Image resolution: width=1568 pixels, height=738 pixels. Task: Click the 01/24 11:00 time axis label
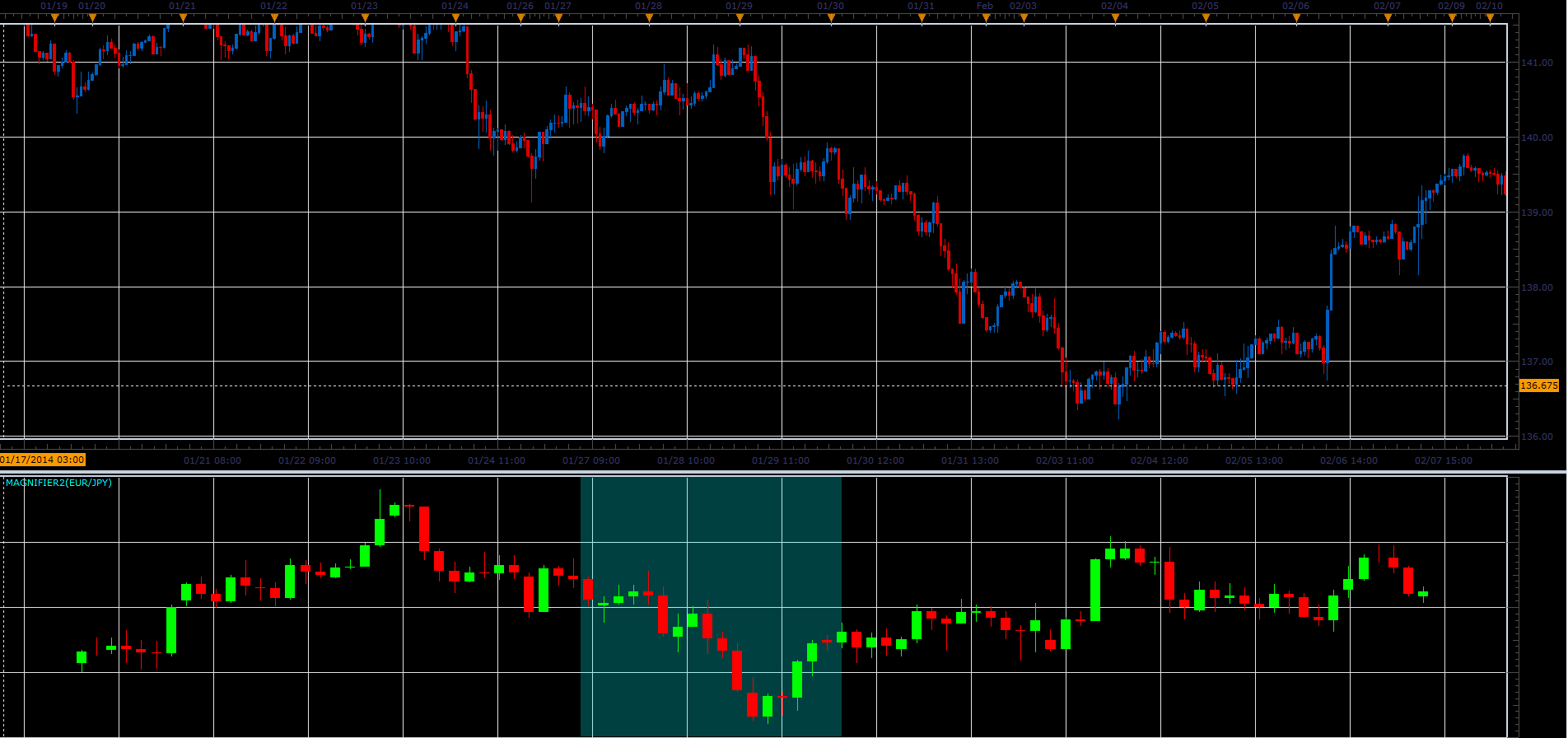click(497, 460)
